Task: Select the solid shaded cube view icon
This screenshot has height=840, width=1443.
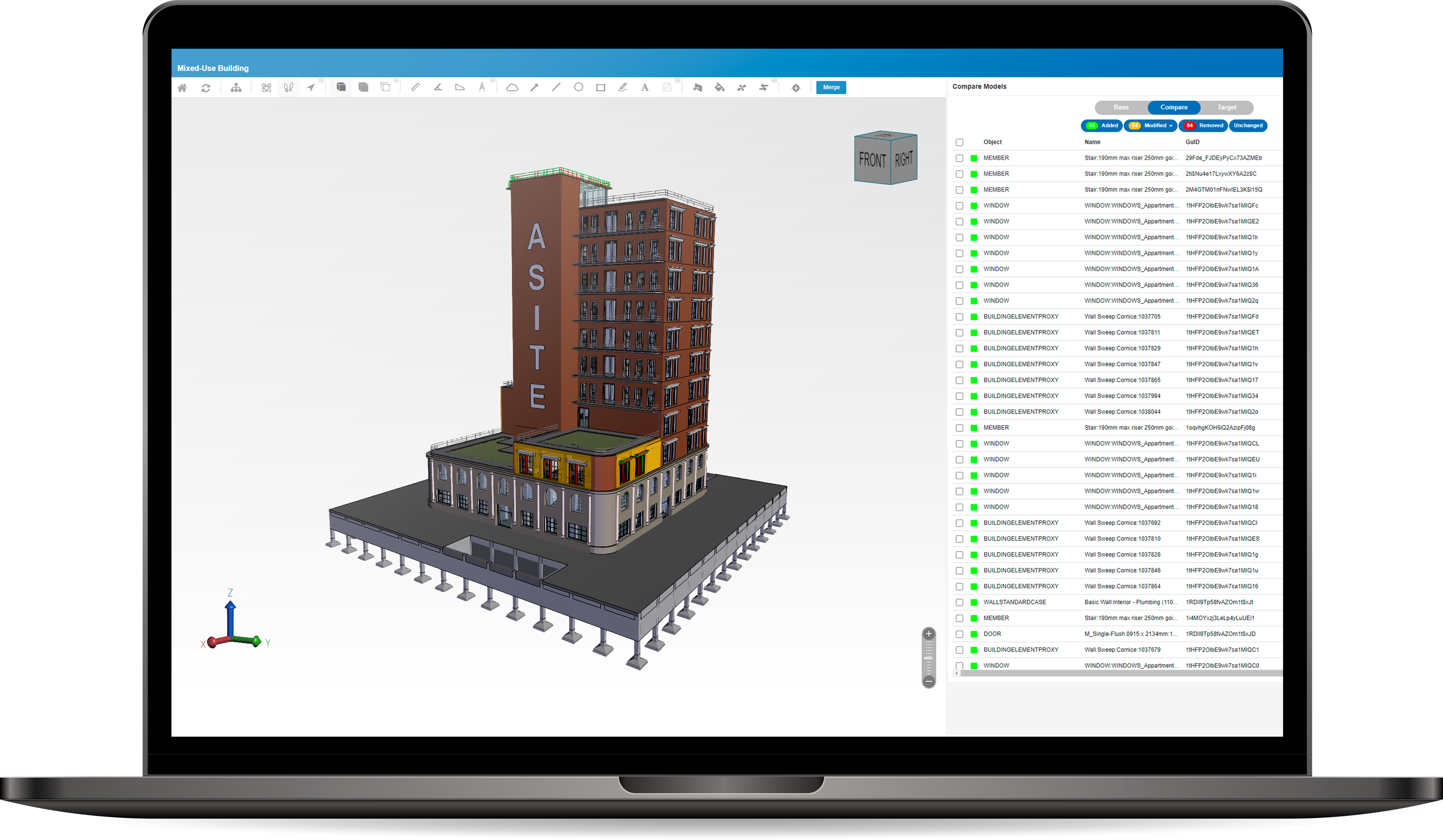Action: (363, 87)
